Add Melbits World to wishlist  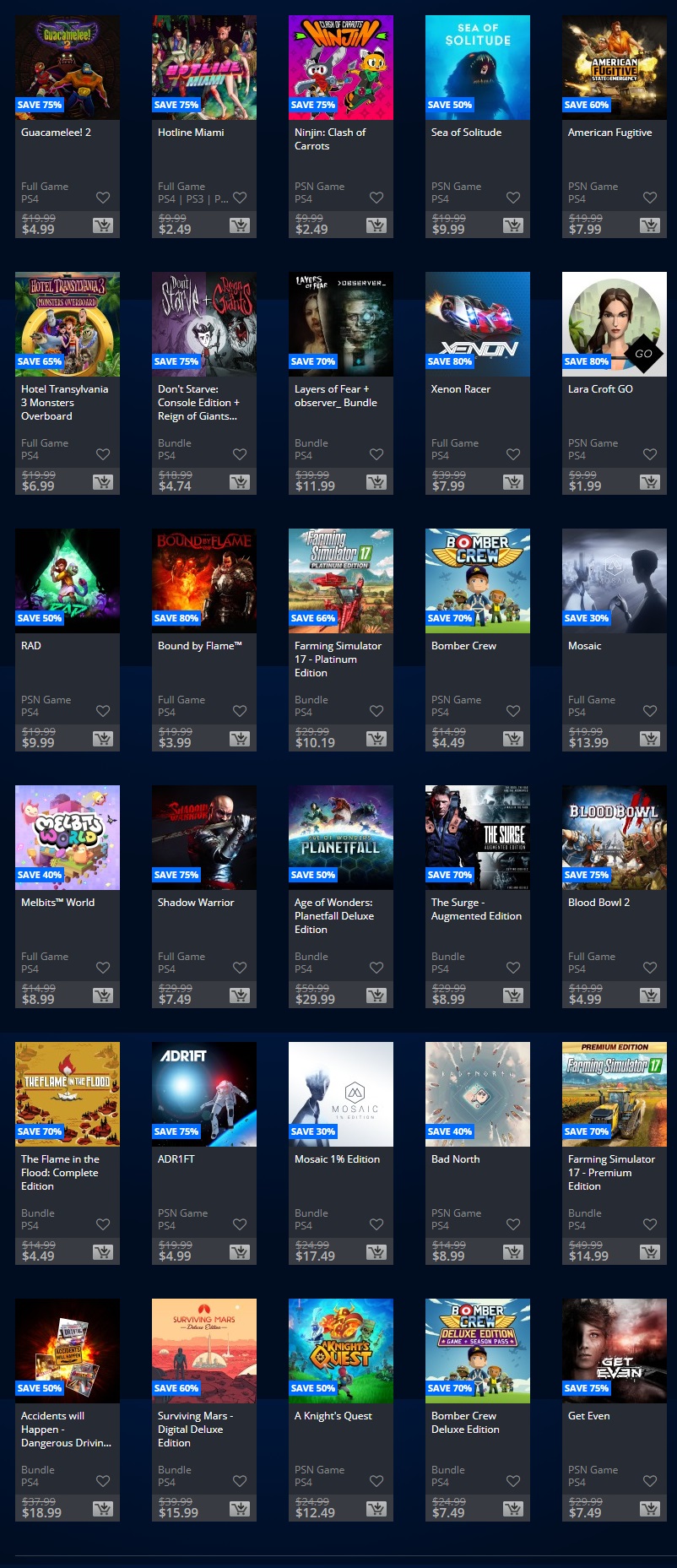coord(103,968)
